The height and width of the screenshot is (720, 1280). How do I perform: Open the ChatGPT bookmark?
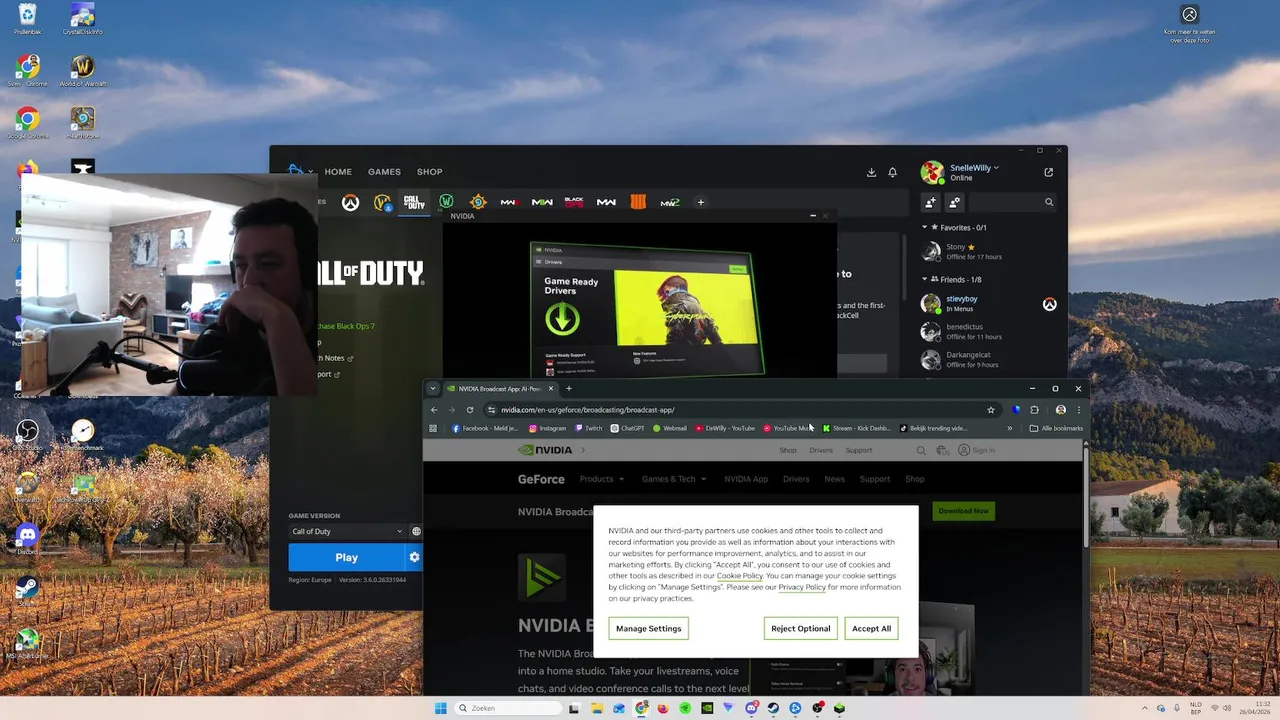pyautogui.click(x=628, y=428)
